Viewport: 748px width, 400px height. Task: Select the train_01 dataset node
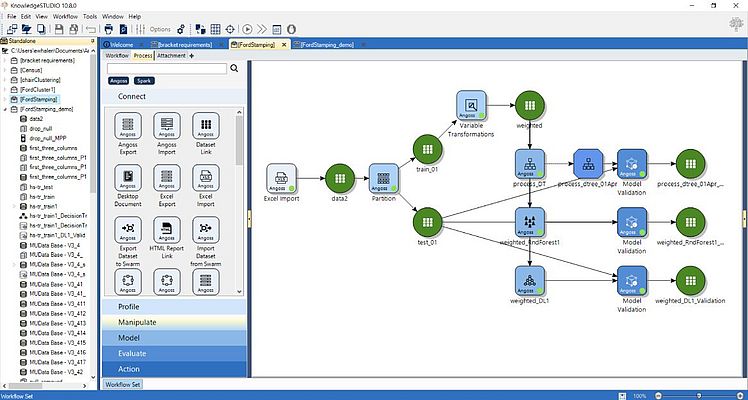428,149
